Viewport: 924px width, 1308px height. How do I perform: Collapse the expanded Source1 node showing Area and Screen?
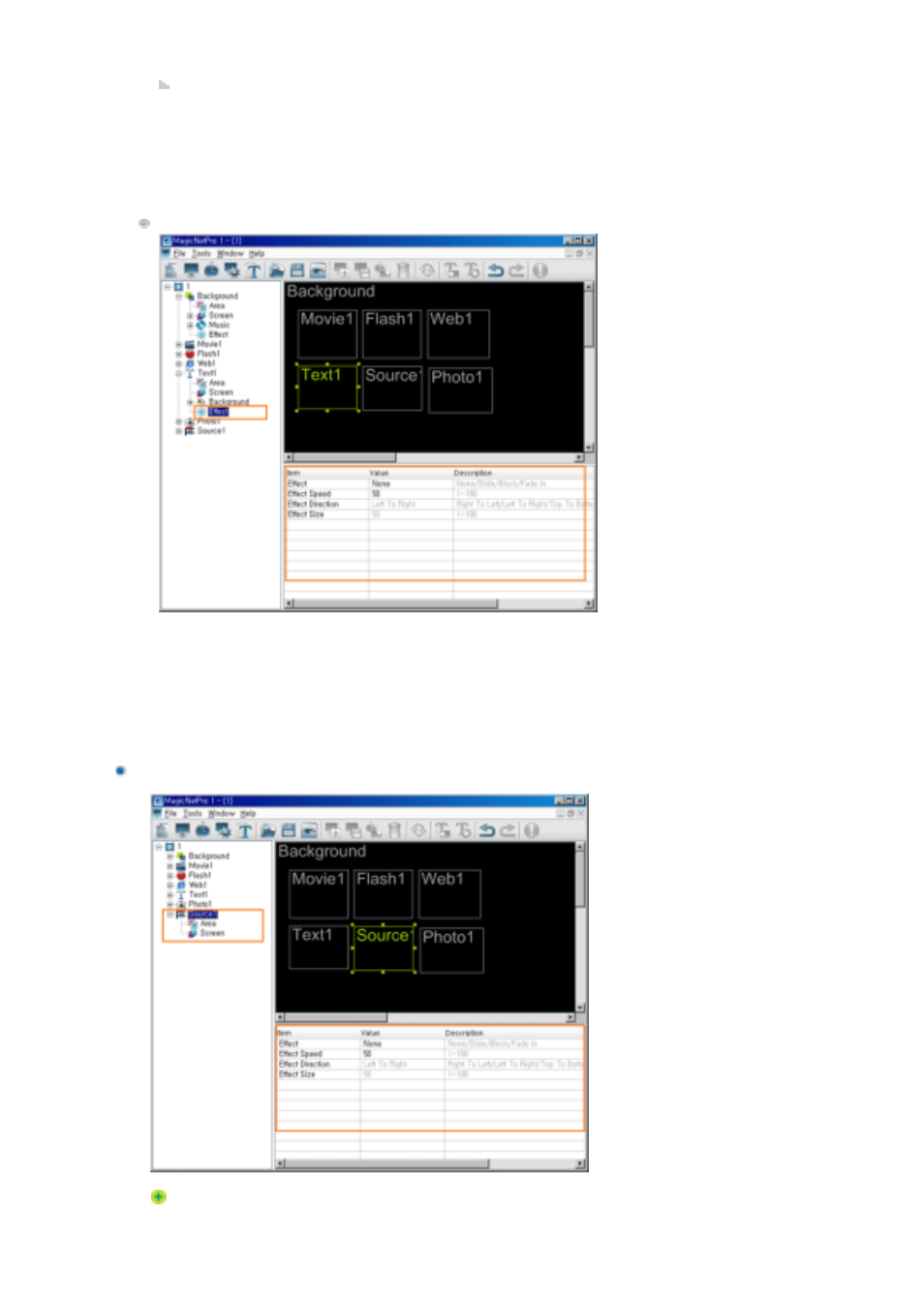coord(169,915)
